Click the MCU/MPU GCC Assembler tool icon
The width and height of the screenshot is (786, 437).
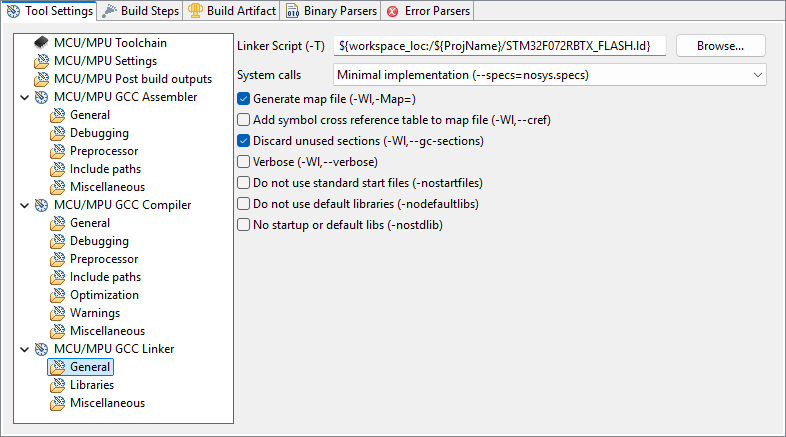42,97
